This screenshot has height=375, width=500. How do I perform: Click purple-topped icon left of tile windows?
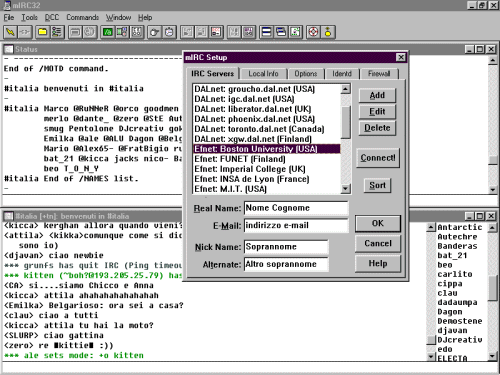pos(248,32)
